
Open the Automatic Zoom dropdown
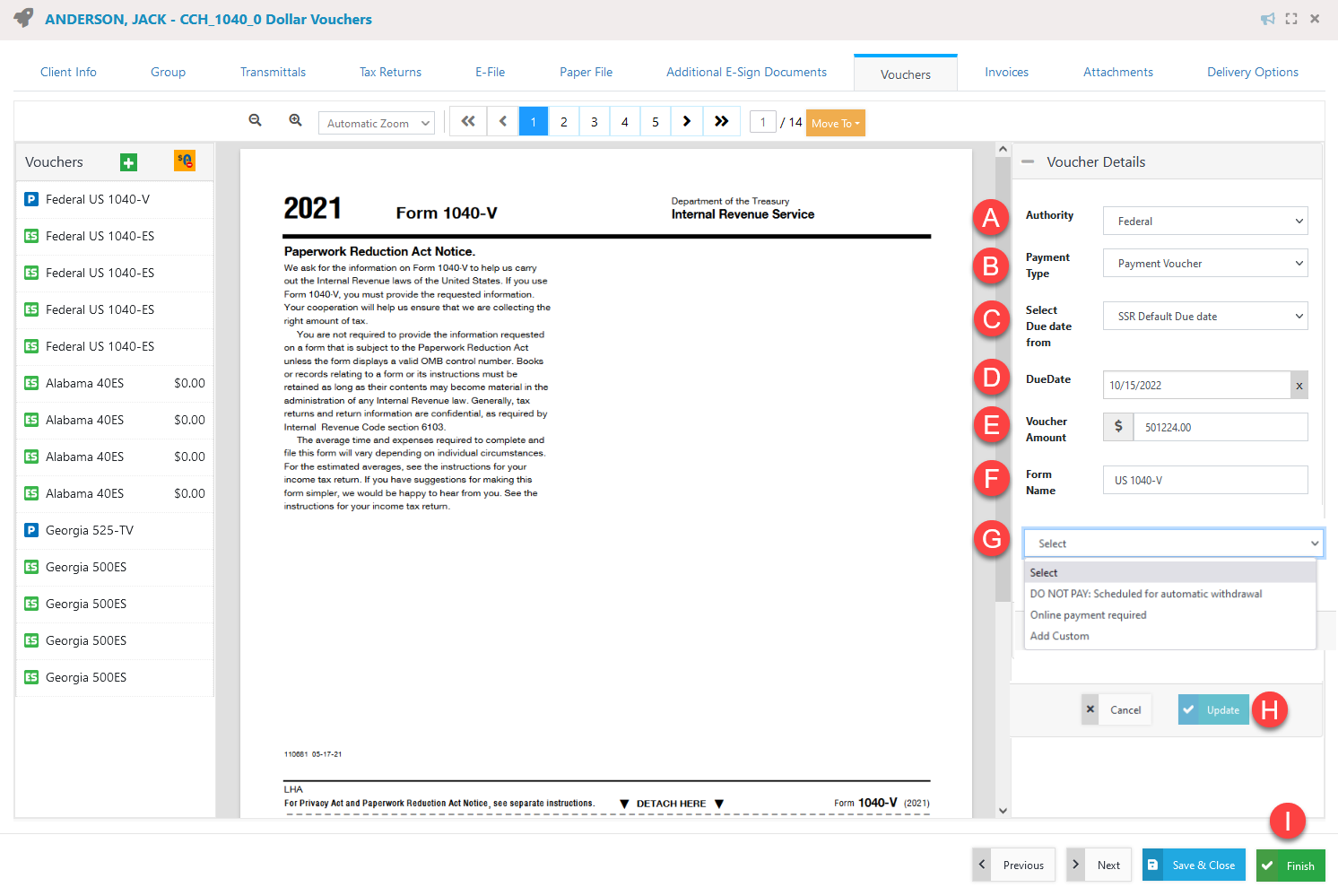376,122
